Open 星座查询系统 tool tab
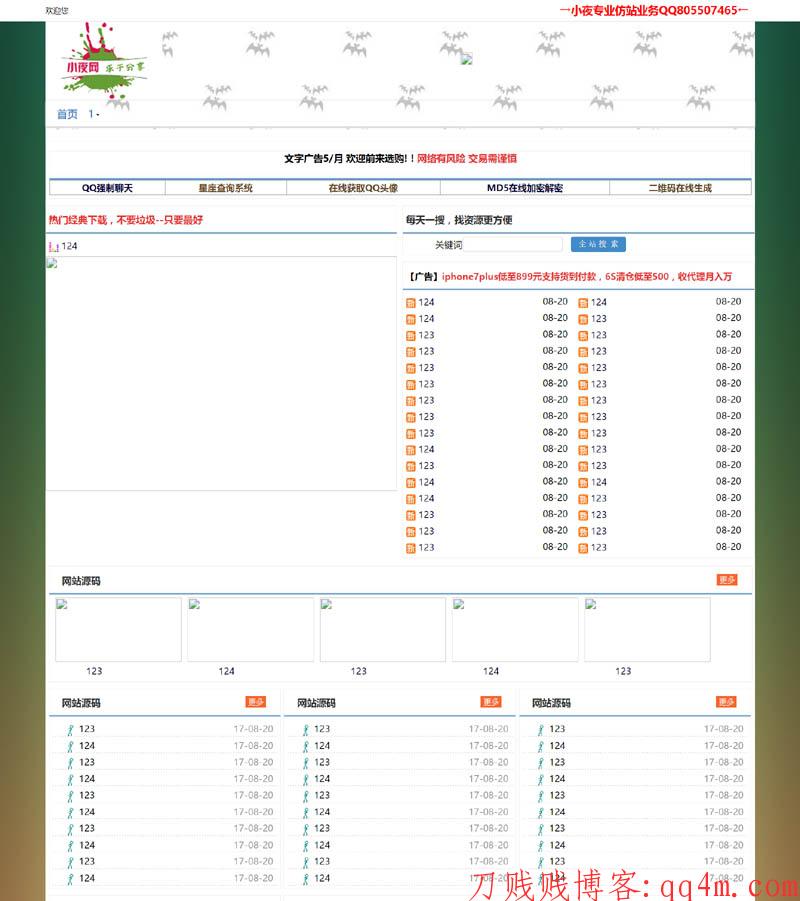 (x=225, y=188)
